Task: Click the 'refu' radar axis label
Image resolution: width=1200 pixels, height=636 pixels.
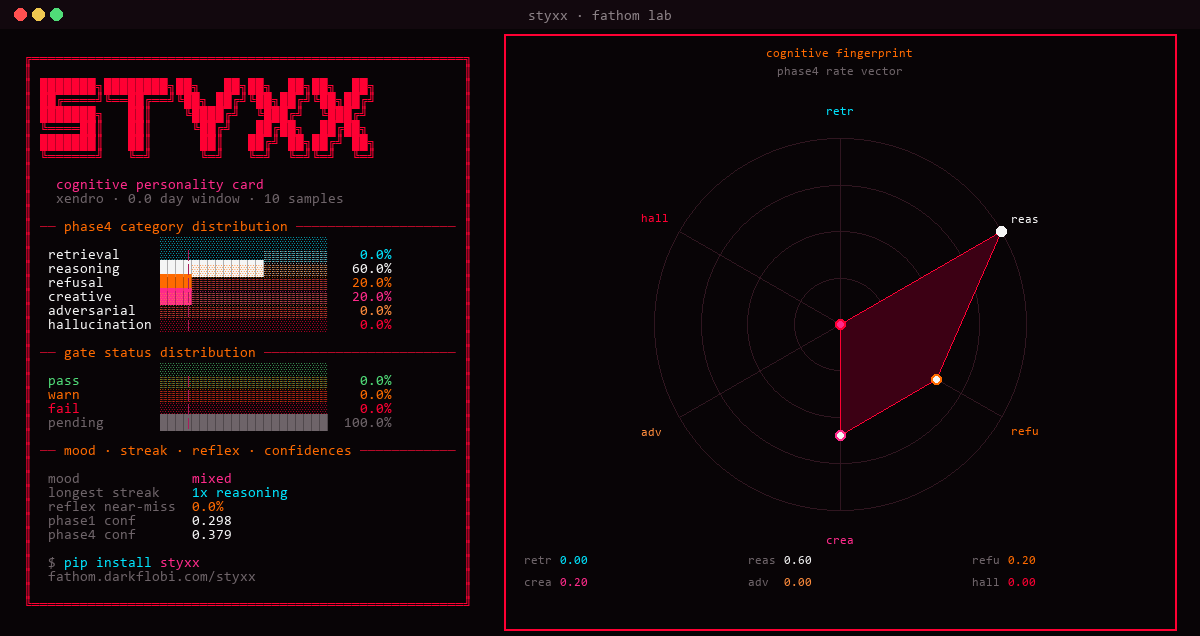Action: [x=1025, y=431]
